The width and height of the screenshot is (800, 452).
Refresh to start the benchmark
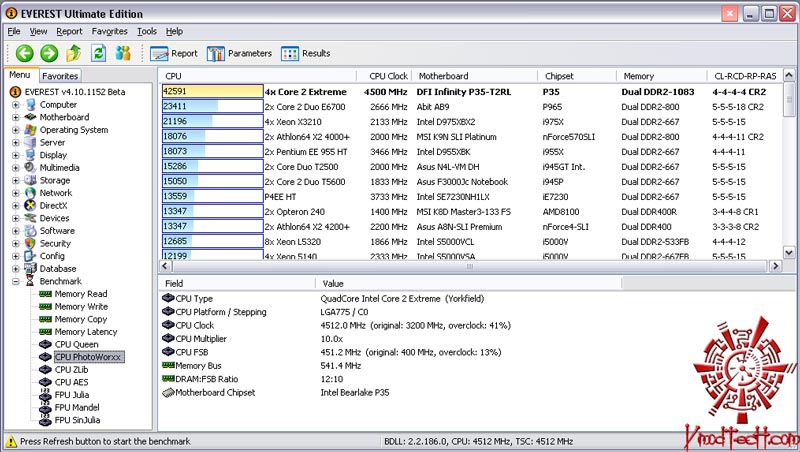coord(98,53)
